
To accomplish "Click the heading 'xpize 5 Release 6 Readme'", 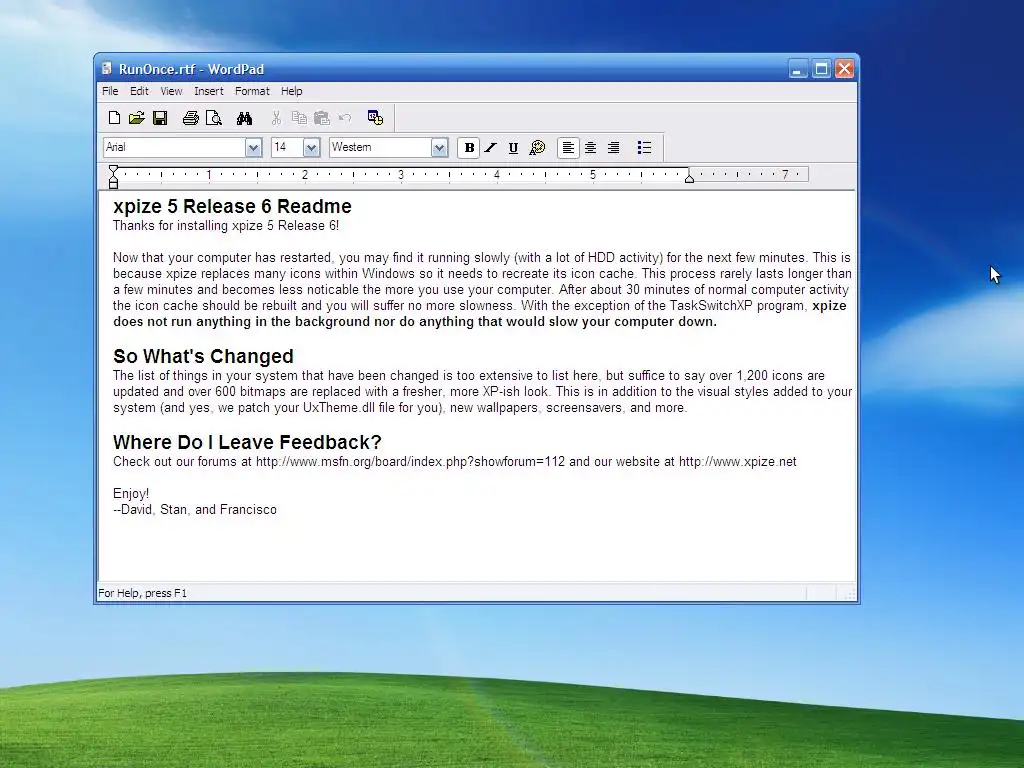I will point(232,206).
